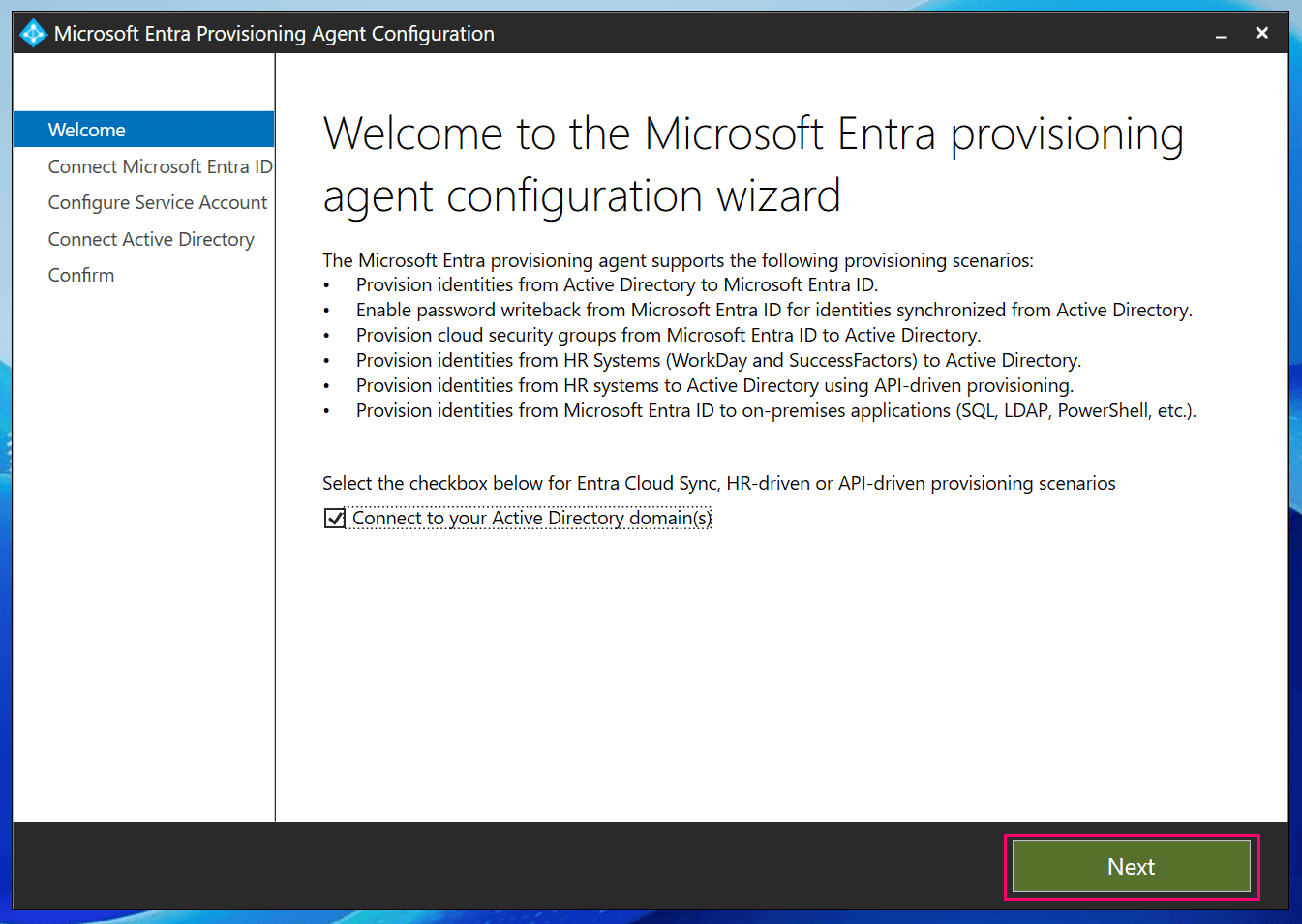The width and height of the screenshot is (1302, 924).
Task: Click "Provision cloud security groups" bullet line
Action: coord(668,335)
